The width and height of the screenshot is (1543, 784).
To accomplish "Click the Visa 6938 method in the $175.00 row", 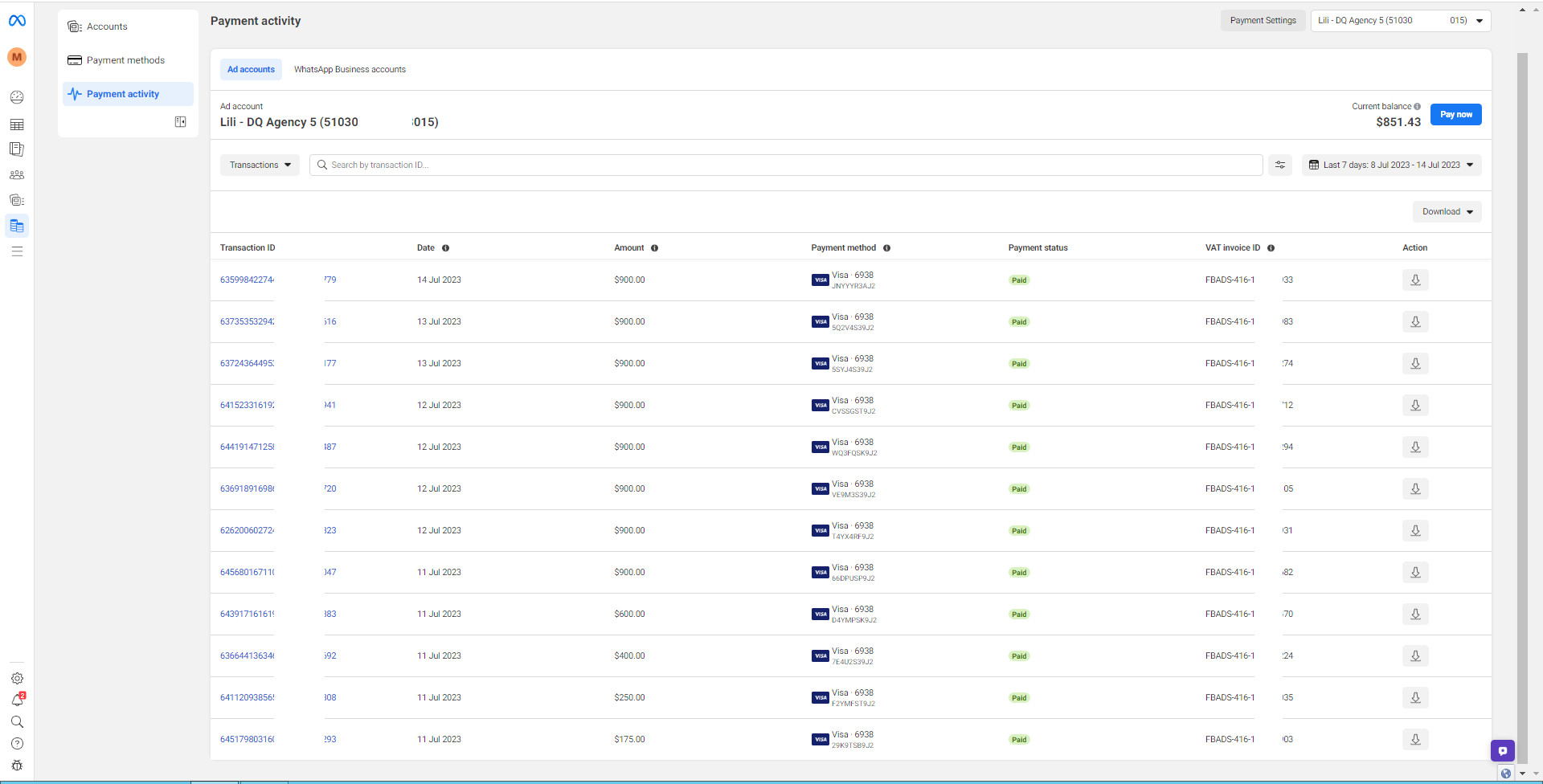I will click(x=842, y=739).
